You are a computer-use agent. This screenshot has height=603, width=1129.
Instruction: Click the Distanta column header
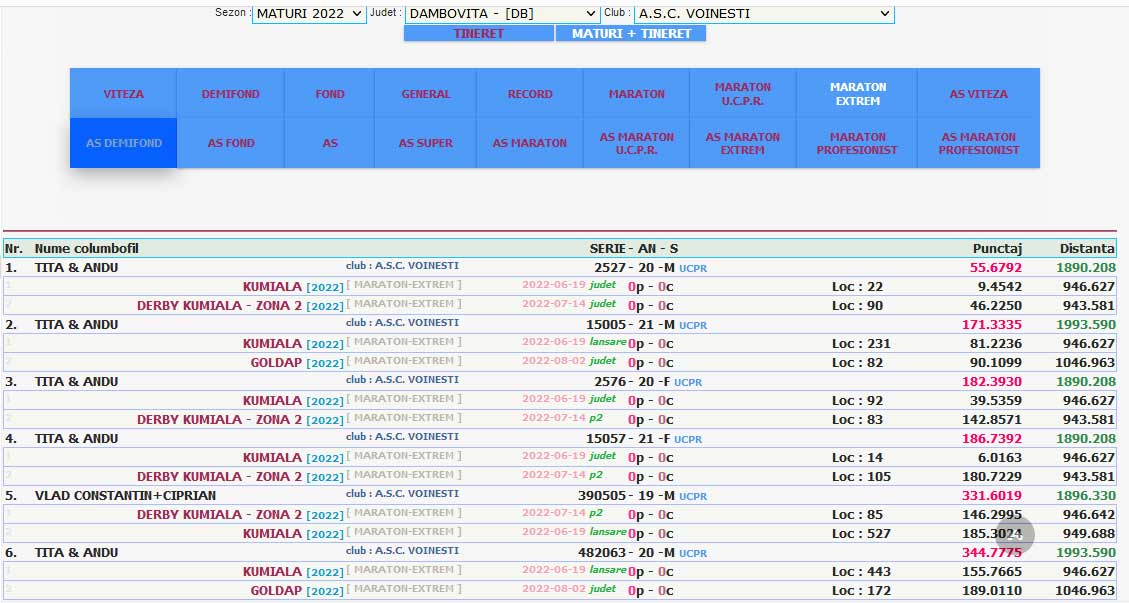pos(1087,249)
